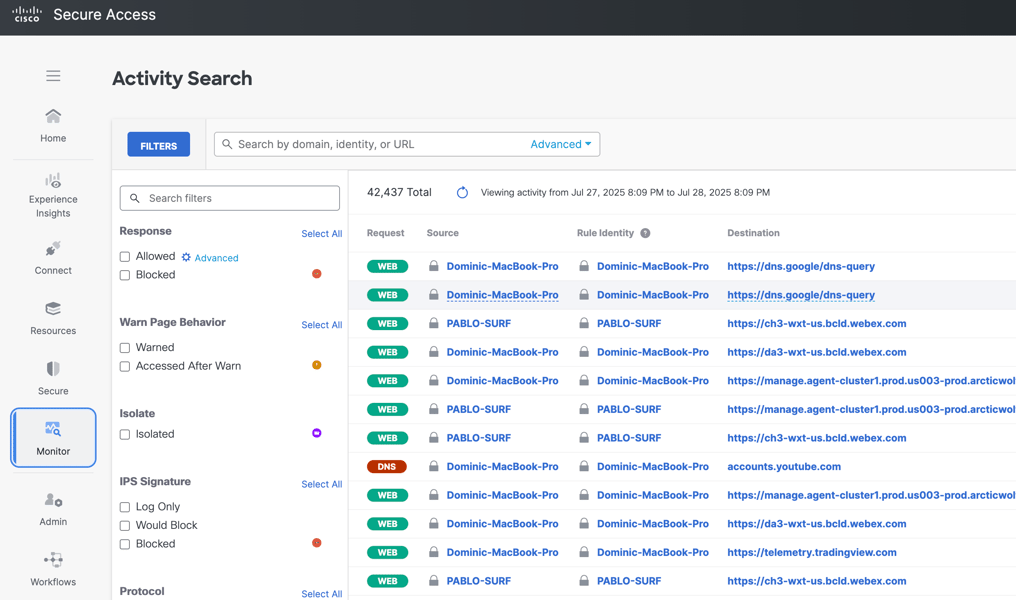The image size is (1016, 600).
Task: Click the red Blocked indicator under IPS Signature
Action: click(x=317, y=543)
